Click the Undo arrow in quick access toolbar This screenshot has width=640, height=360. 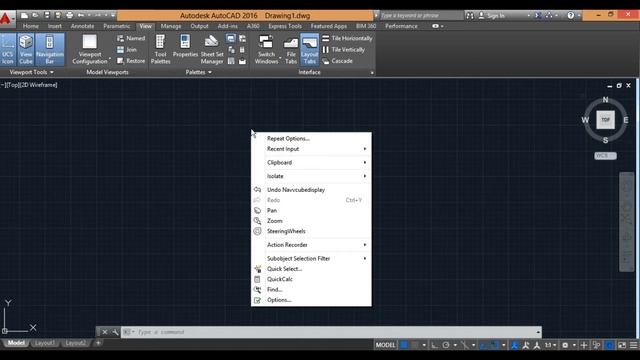[x=81, y=16]
